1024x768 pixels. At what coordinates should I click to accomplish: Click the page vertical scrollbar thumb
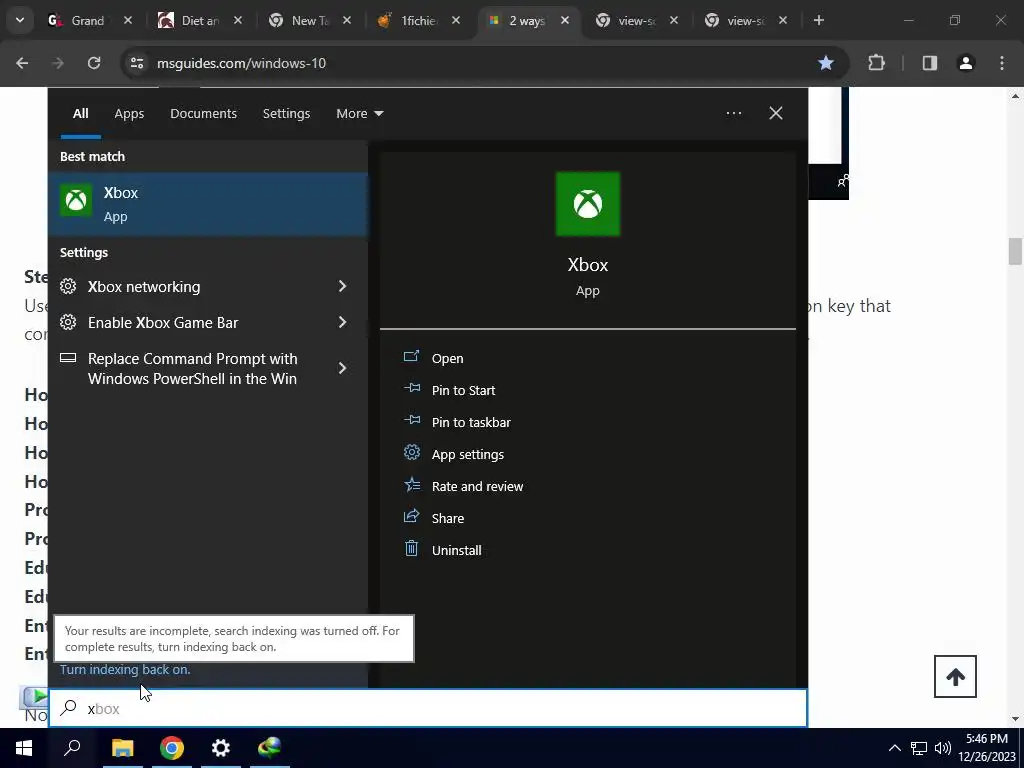[1015, 251]
